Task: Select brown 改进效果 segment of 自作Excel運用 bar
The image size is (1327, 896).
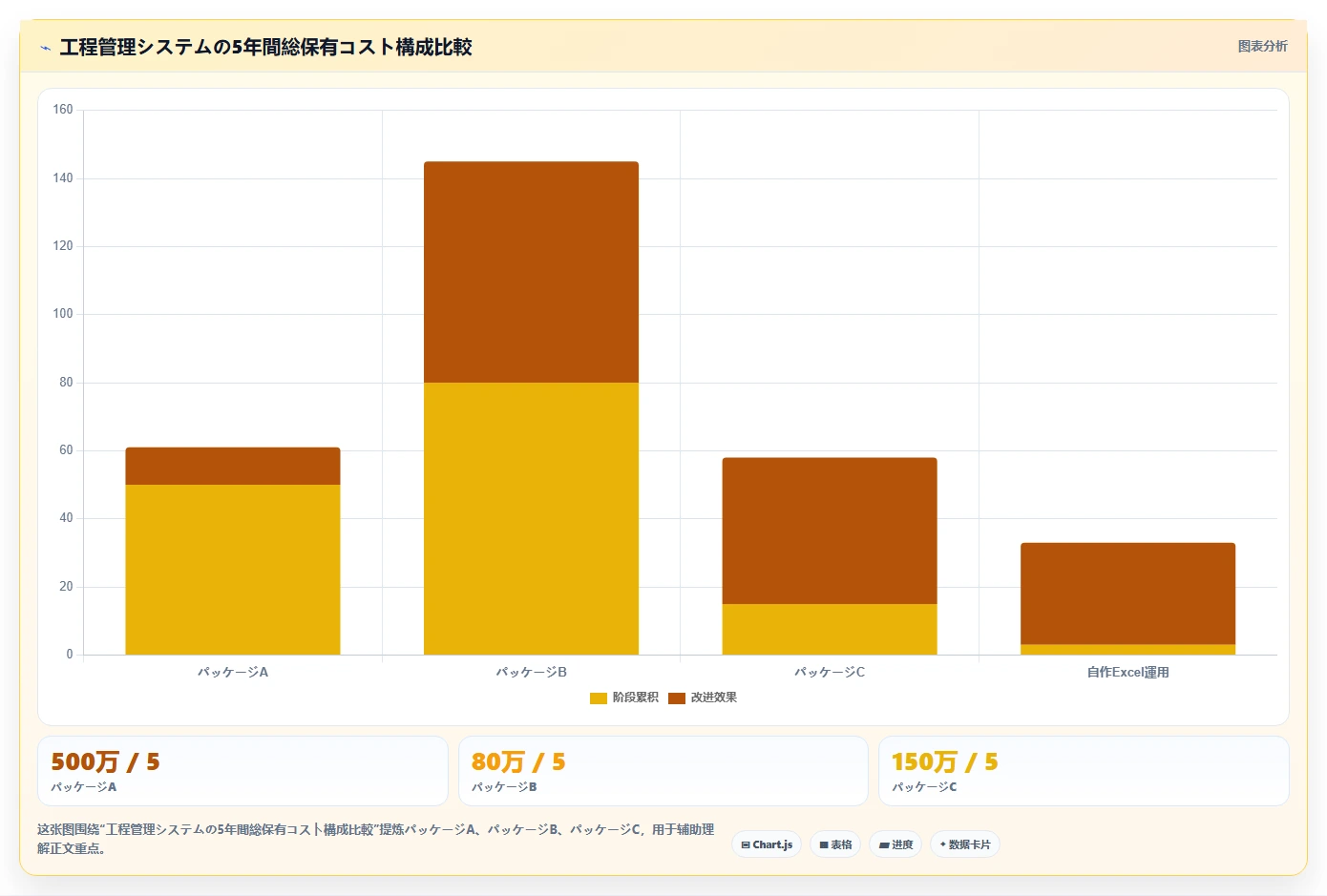Action: [1127, 594]
